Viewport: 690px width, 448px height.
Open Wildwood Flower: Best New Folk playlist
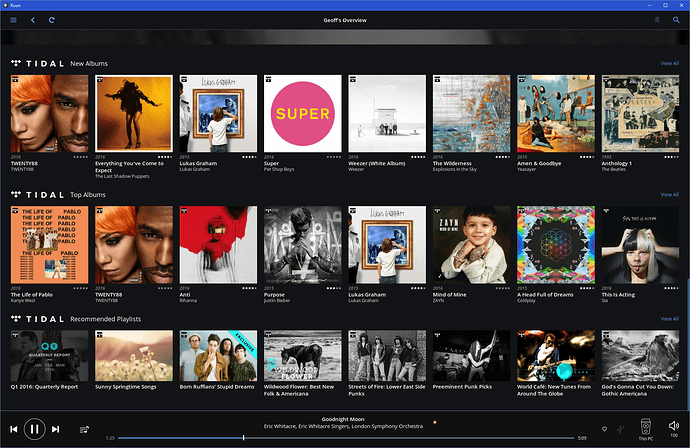tap(303, 356)
